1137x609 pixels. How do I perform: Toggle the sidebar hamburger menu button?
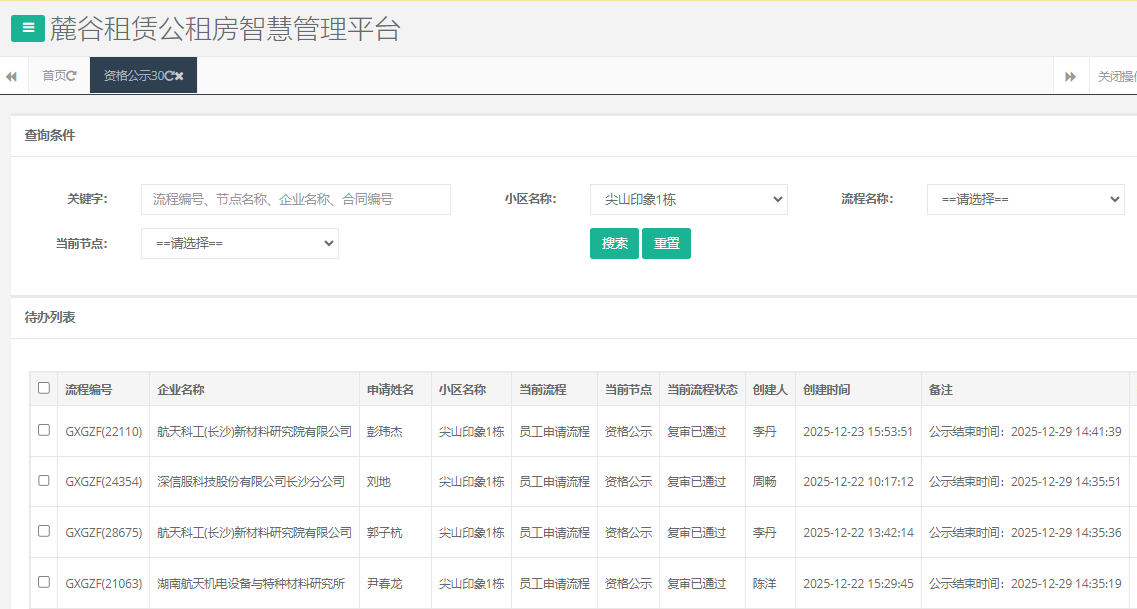27,28
